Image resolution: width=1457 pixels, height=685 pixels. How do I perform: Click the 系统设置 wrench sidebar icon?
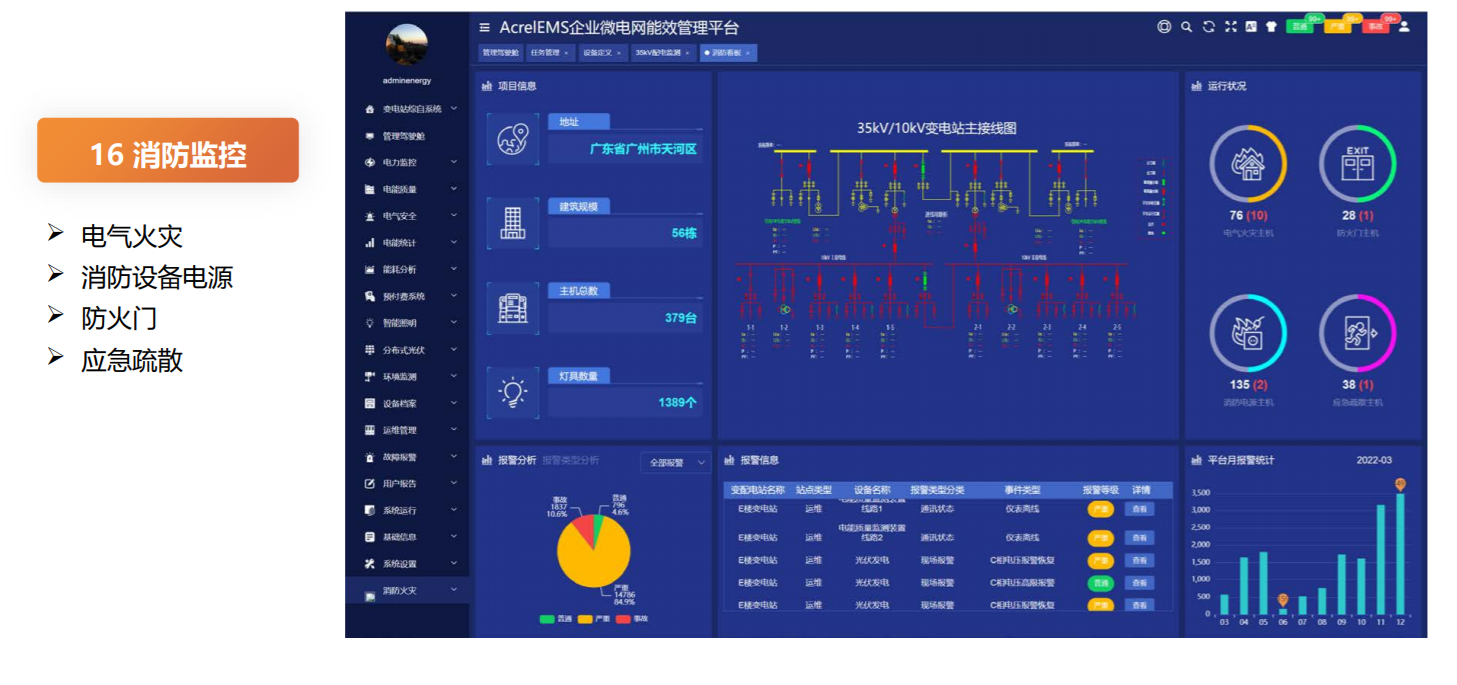[370, 564]
